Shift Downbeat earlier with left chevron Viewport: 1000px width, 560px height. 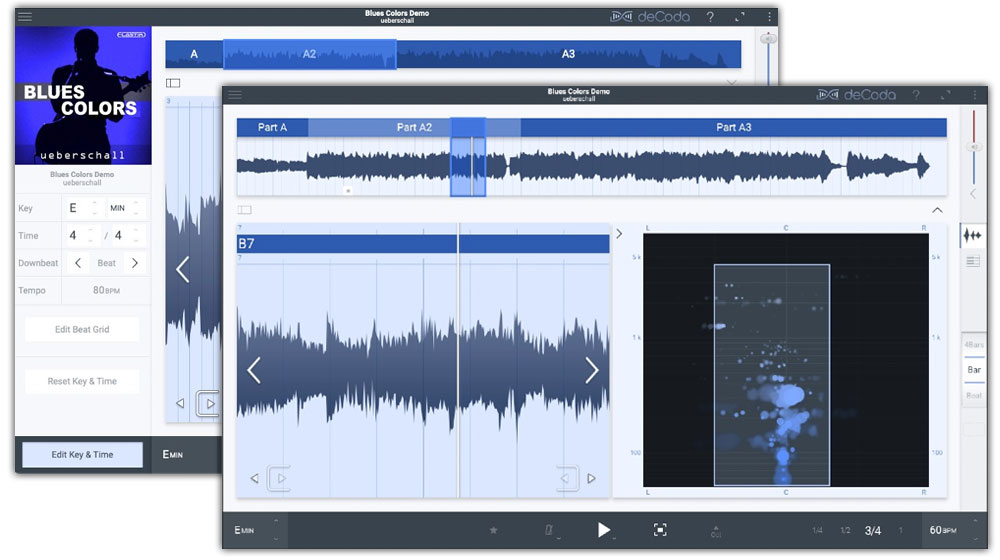[x=78, y=263]
